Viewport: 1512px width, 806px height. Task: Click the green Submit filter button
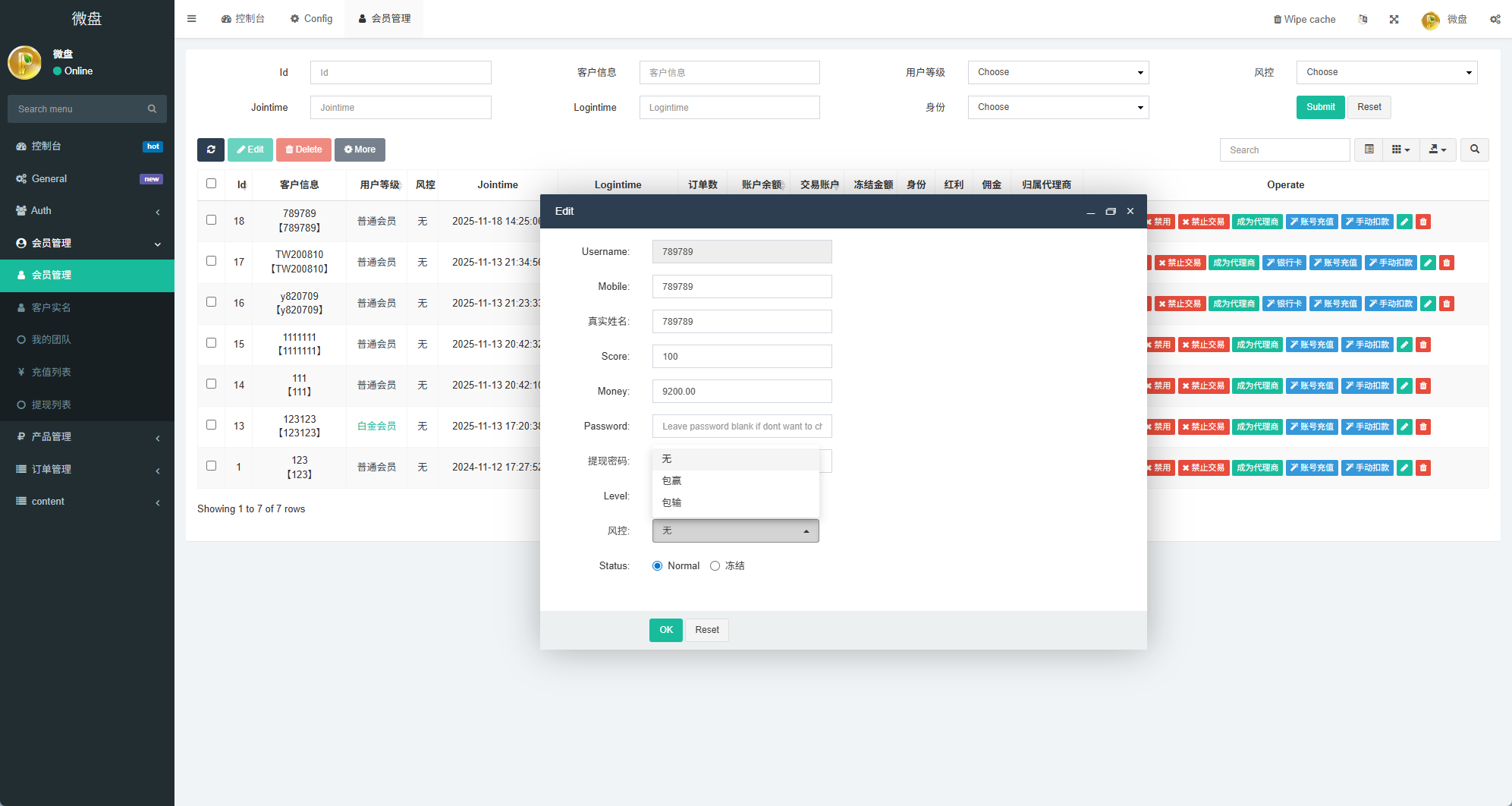click(x=1320, y=107)
